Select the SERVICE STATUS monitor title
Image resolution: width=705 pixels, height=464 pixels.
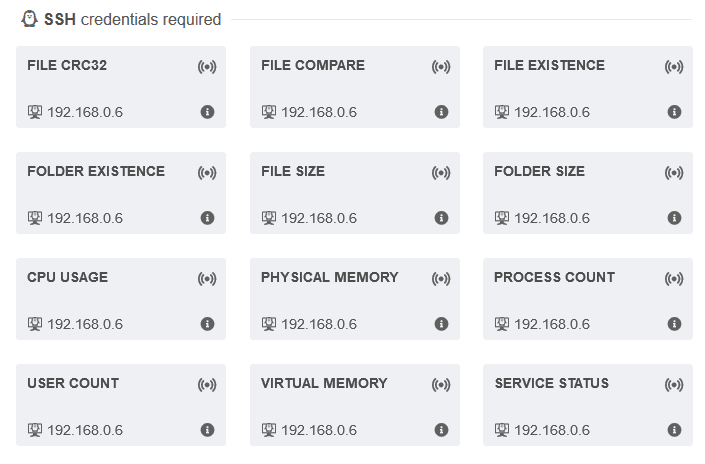[552, 383]
